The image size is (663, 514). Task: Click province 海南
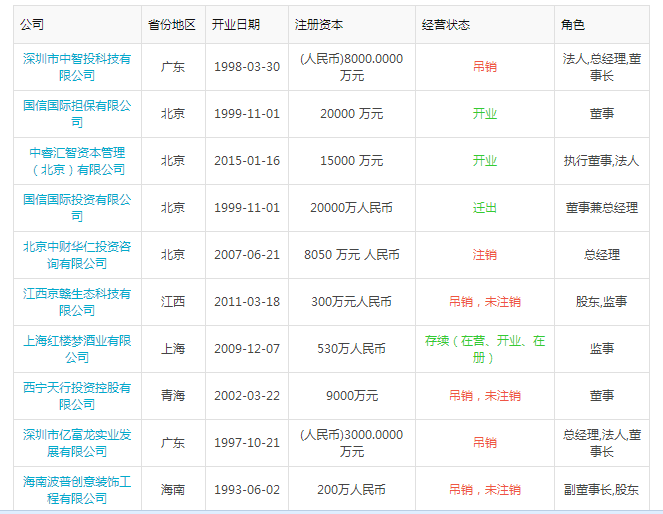coord(173,489)
